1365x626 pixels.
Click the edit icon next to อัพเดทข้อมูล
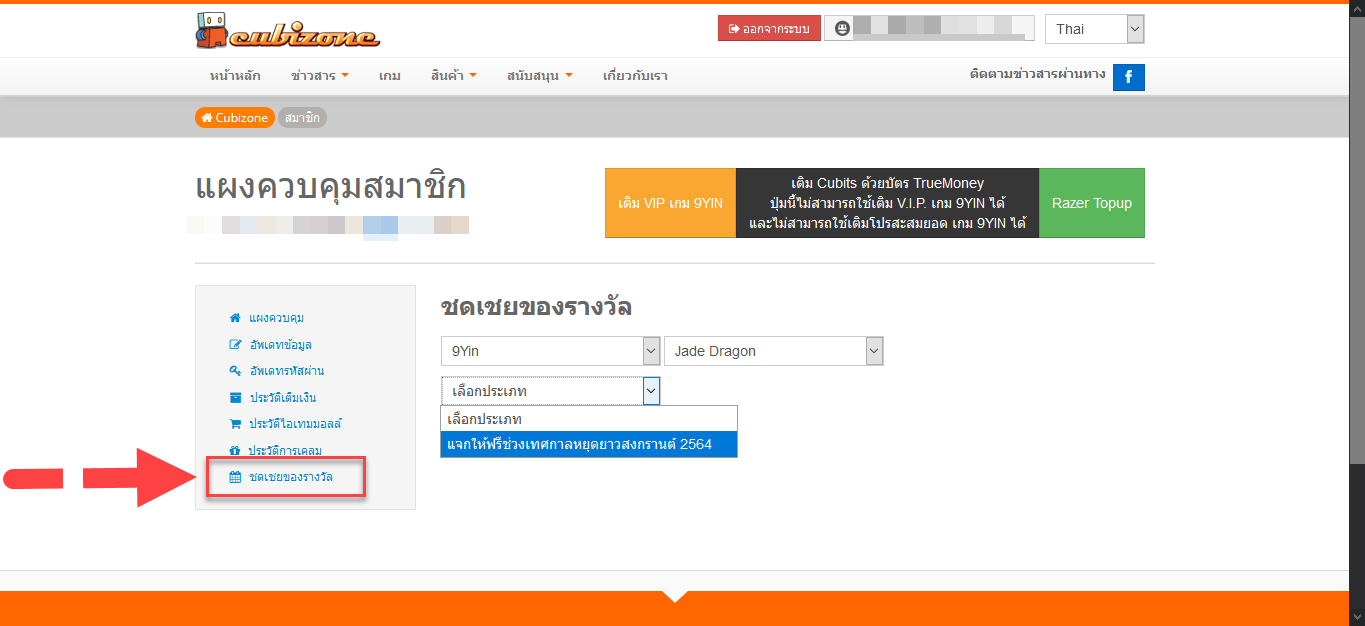click(x=235, y=345)
